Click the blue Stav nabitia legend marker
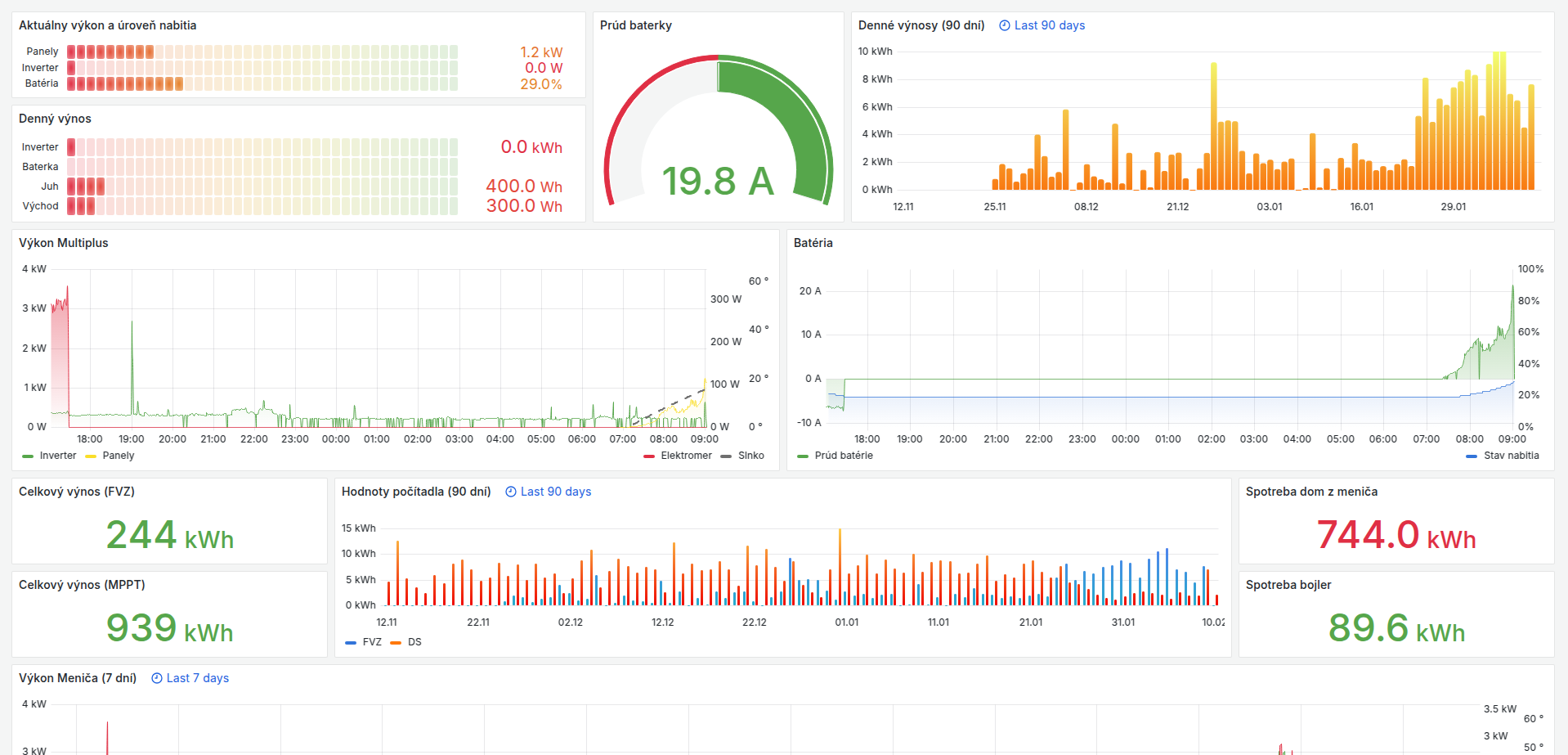 point(1472,456)
